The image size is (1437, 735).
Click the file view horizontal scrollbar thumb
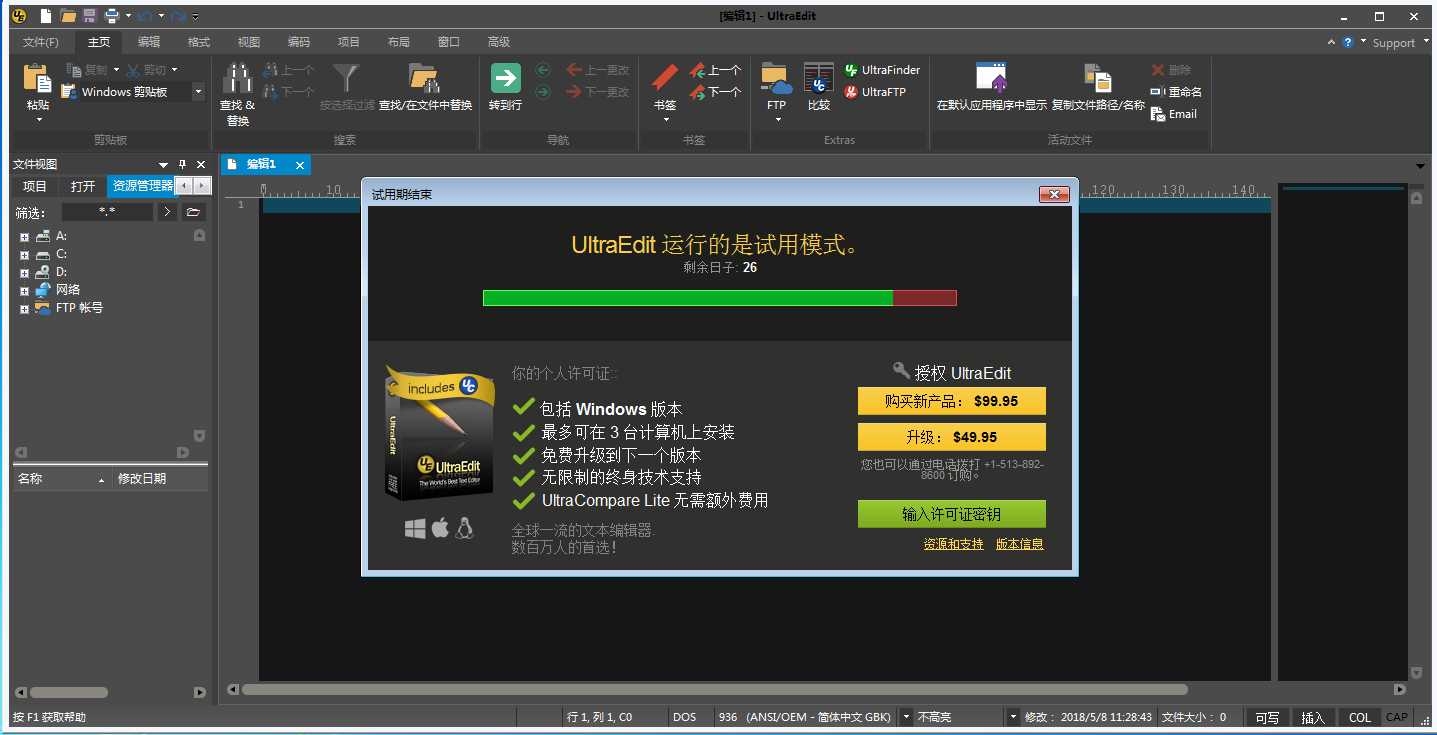(x=69, y=692)
